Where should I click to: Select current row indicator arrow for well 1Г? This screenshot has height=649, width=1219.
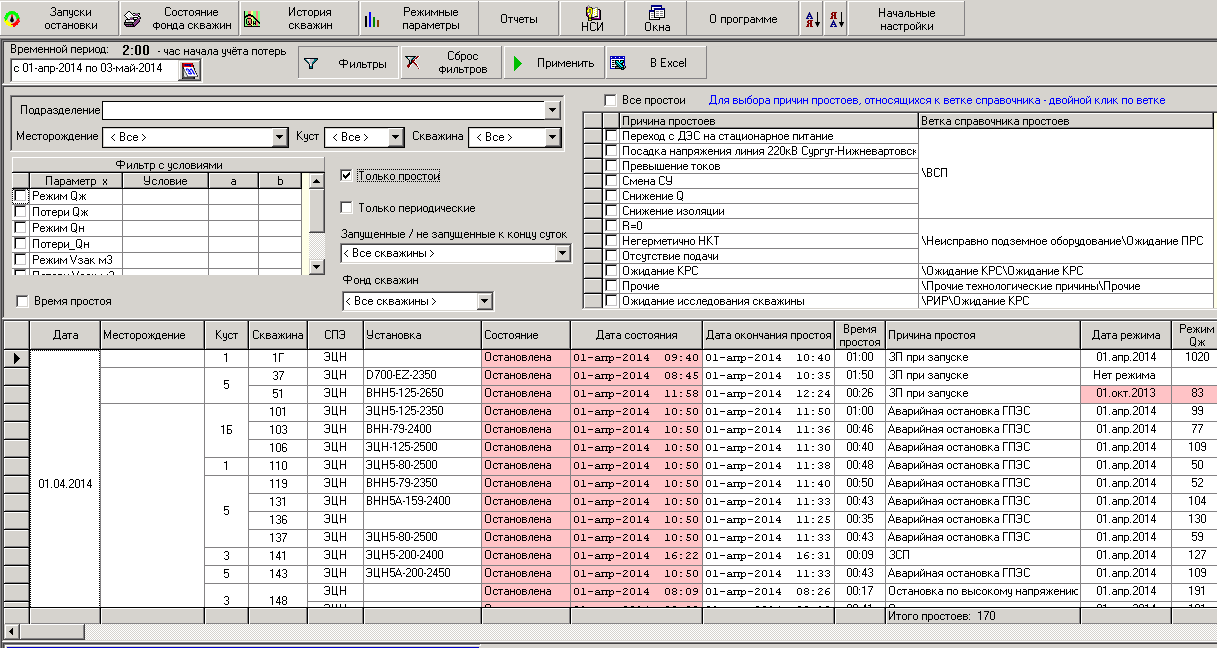[x=16, y=357]
